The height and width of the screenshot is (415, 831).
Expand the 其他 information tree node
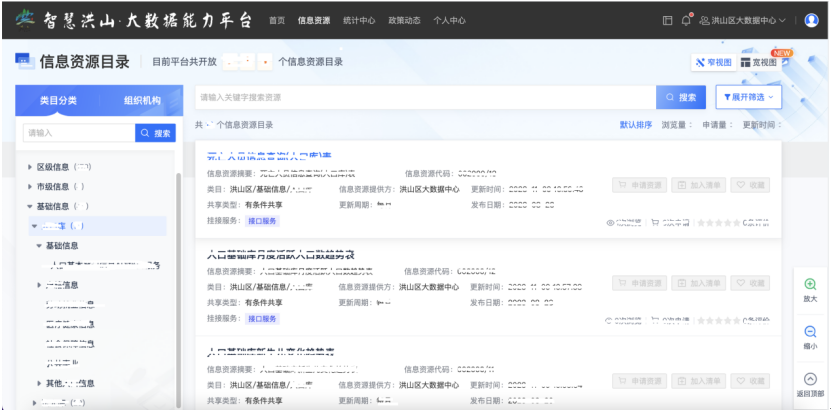pyautogui.click(x=39, y=383)
